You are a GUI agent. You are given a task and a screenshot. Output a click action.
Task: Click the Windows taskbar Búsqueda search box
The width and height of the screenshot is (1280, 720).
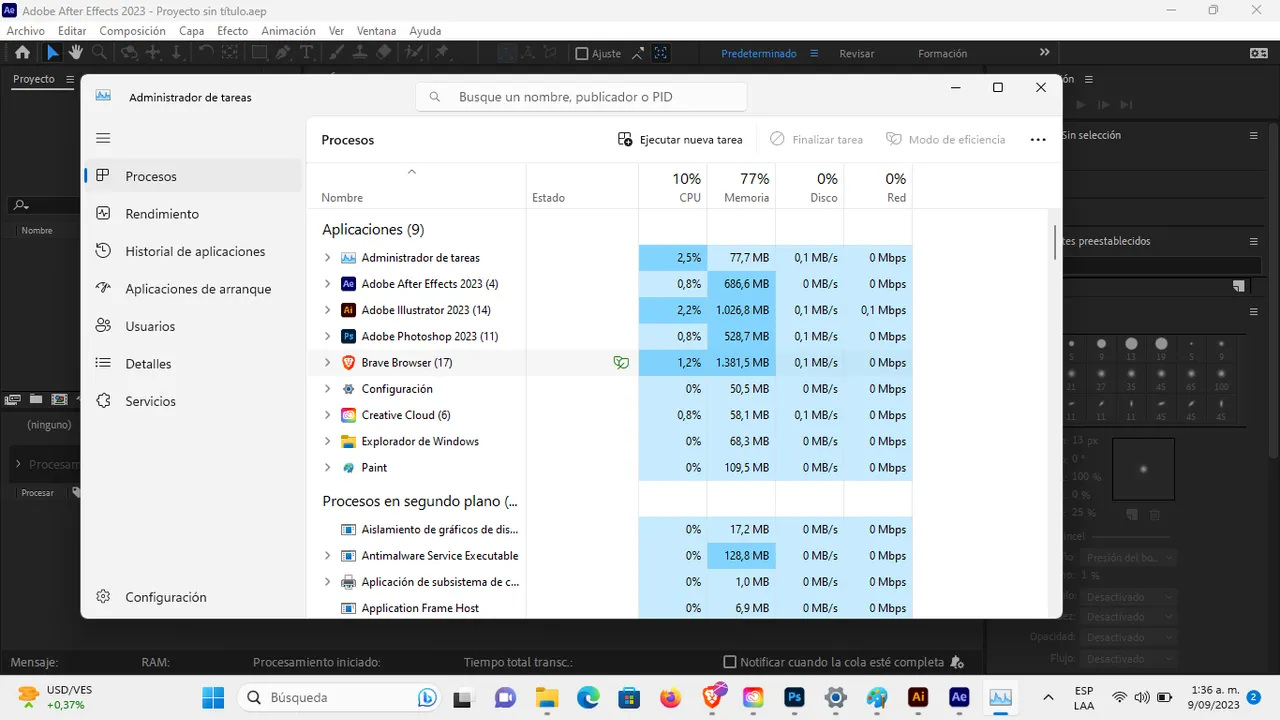338,697
